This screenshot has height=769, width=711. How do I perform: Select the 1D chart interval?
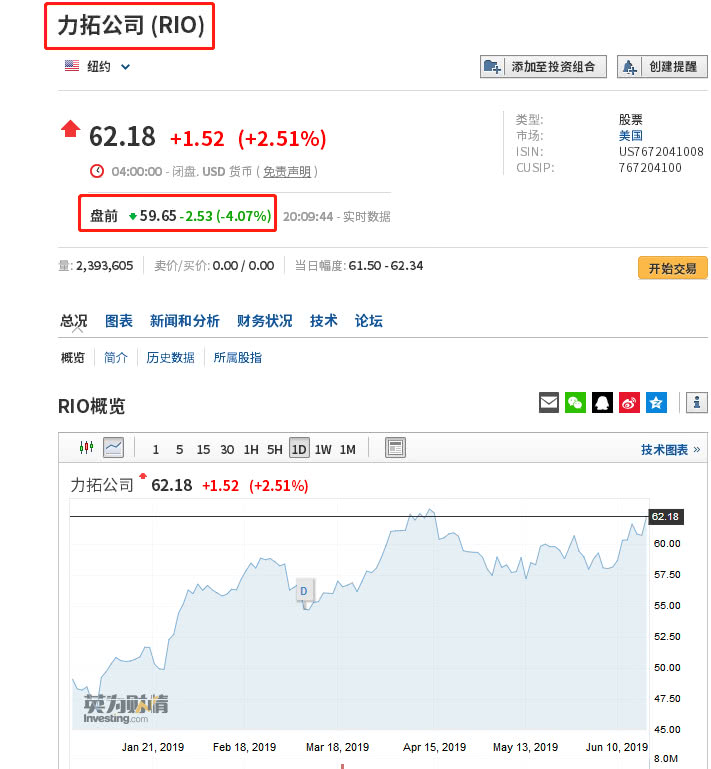299,449
